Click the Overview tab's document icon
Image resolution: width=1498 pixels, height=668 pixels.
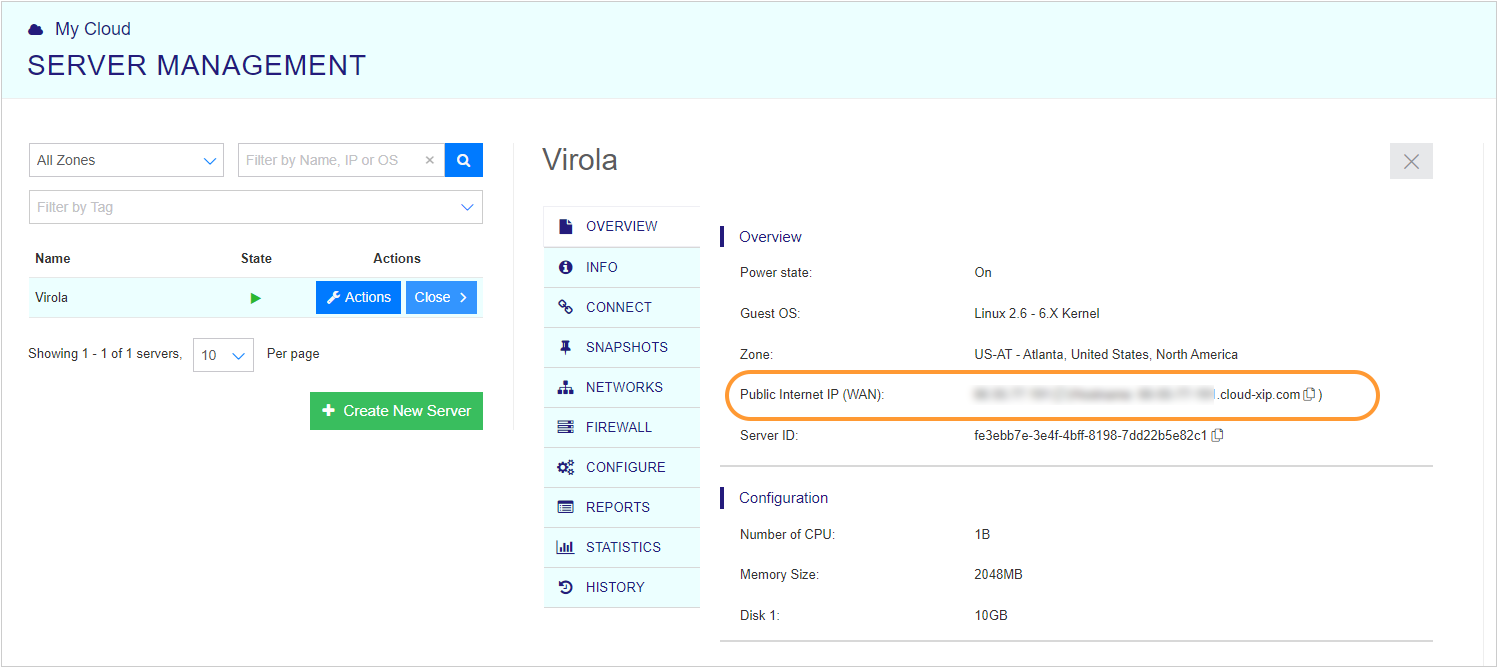566,226
